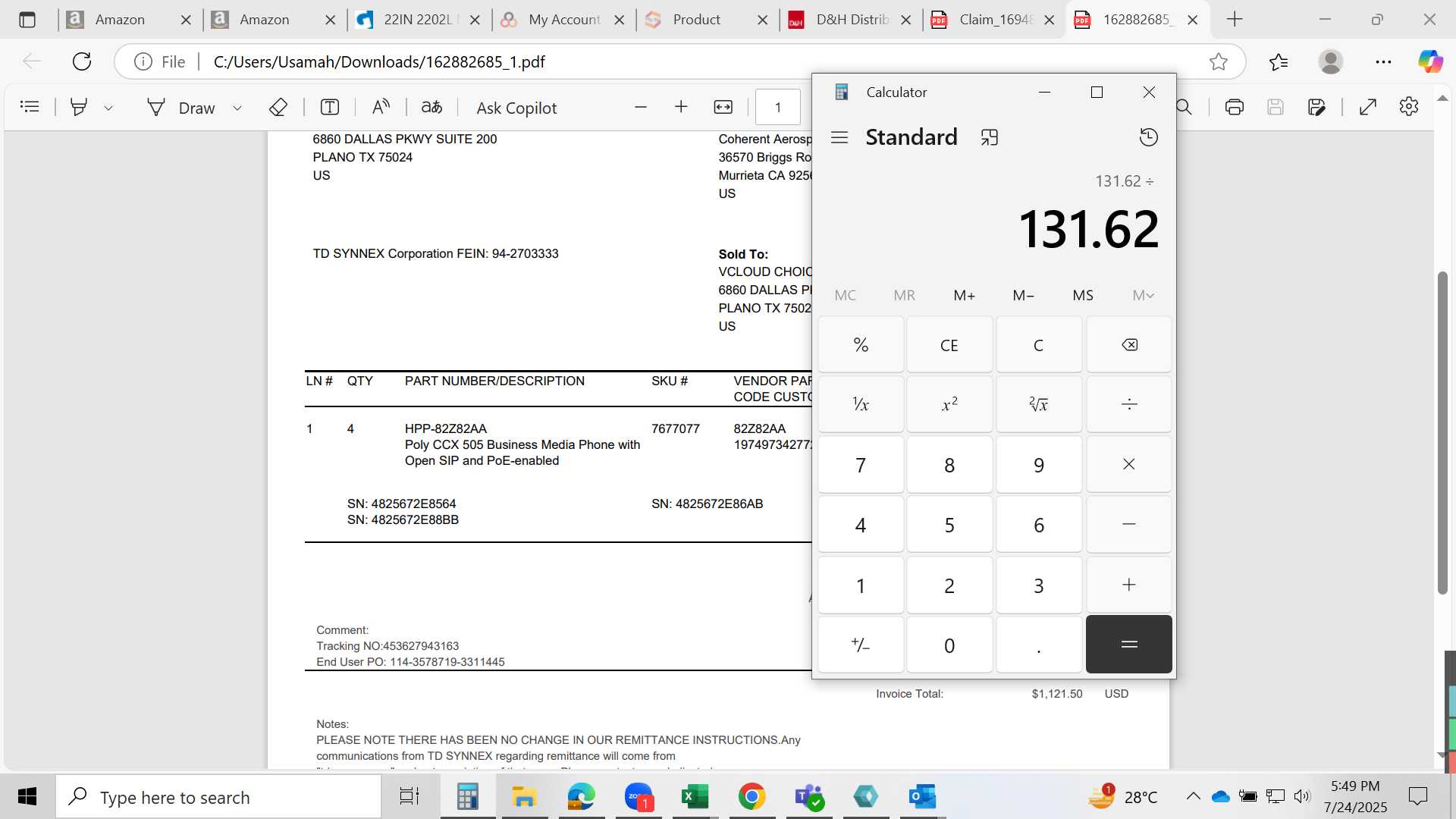
Task: Click the page number input field
Action: pyautogui.click(x=778, y=107)
